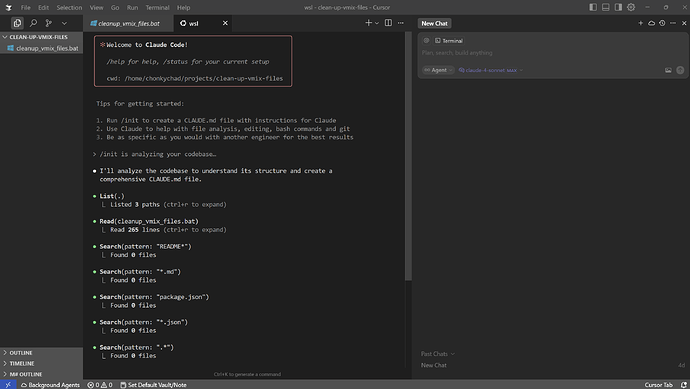Viewport: 690px width, 389px height.
Task: Toggle the primary side bar layout
Action: pyautogui.click(x=593, y=7)
